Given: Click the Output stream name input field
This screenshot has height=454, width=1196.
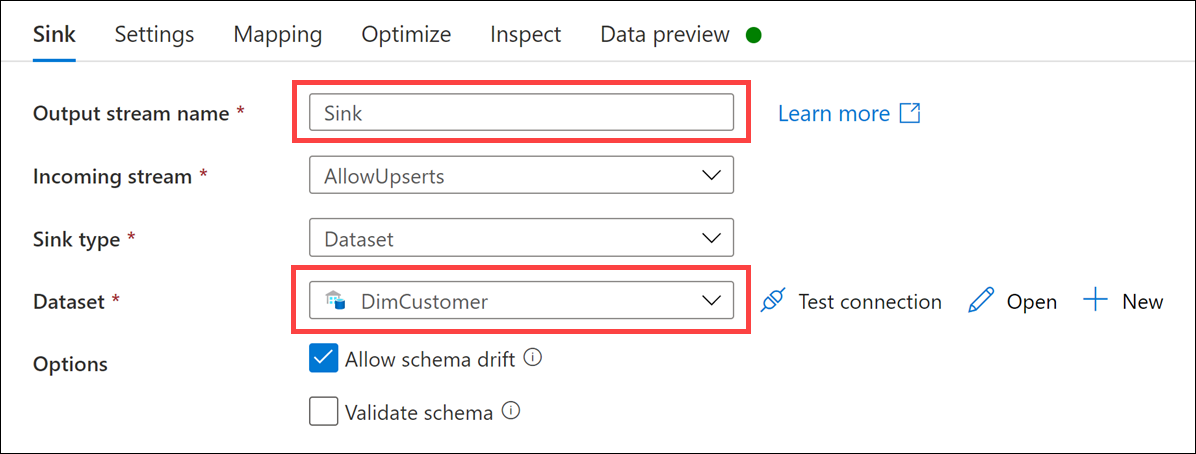Looking at the screenshot, I should (x=522, y=113).
